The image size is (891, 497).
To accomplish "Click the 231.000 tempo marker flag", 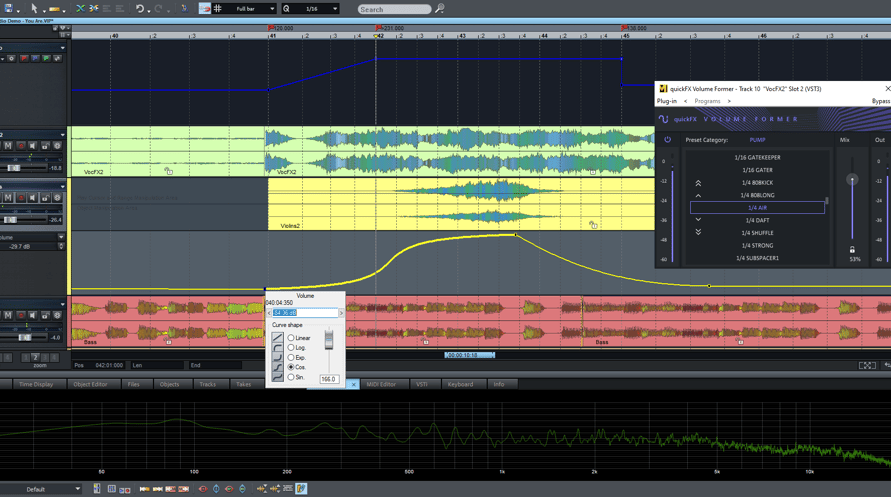I will pos(378,28).
